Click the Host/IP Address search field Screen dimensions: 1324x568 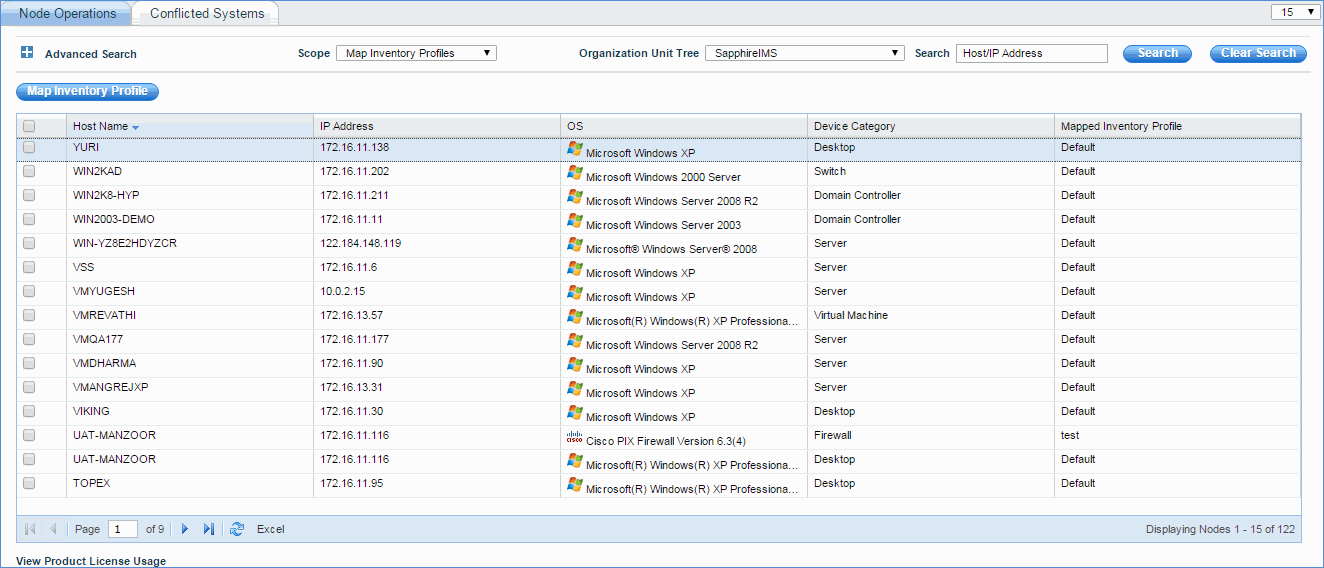click(1031, 53)
